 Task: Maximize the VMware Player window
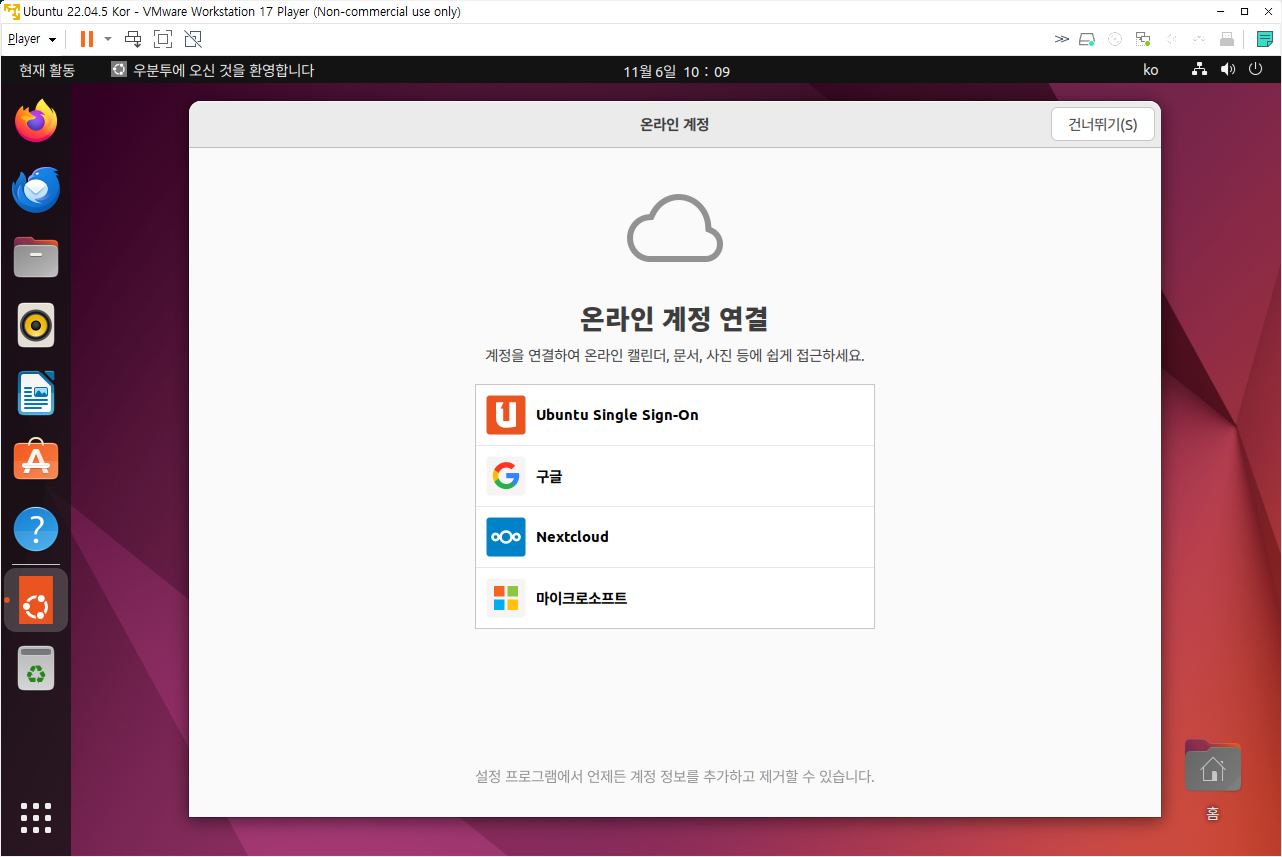tap(1244, 11)
